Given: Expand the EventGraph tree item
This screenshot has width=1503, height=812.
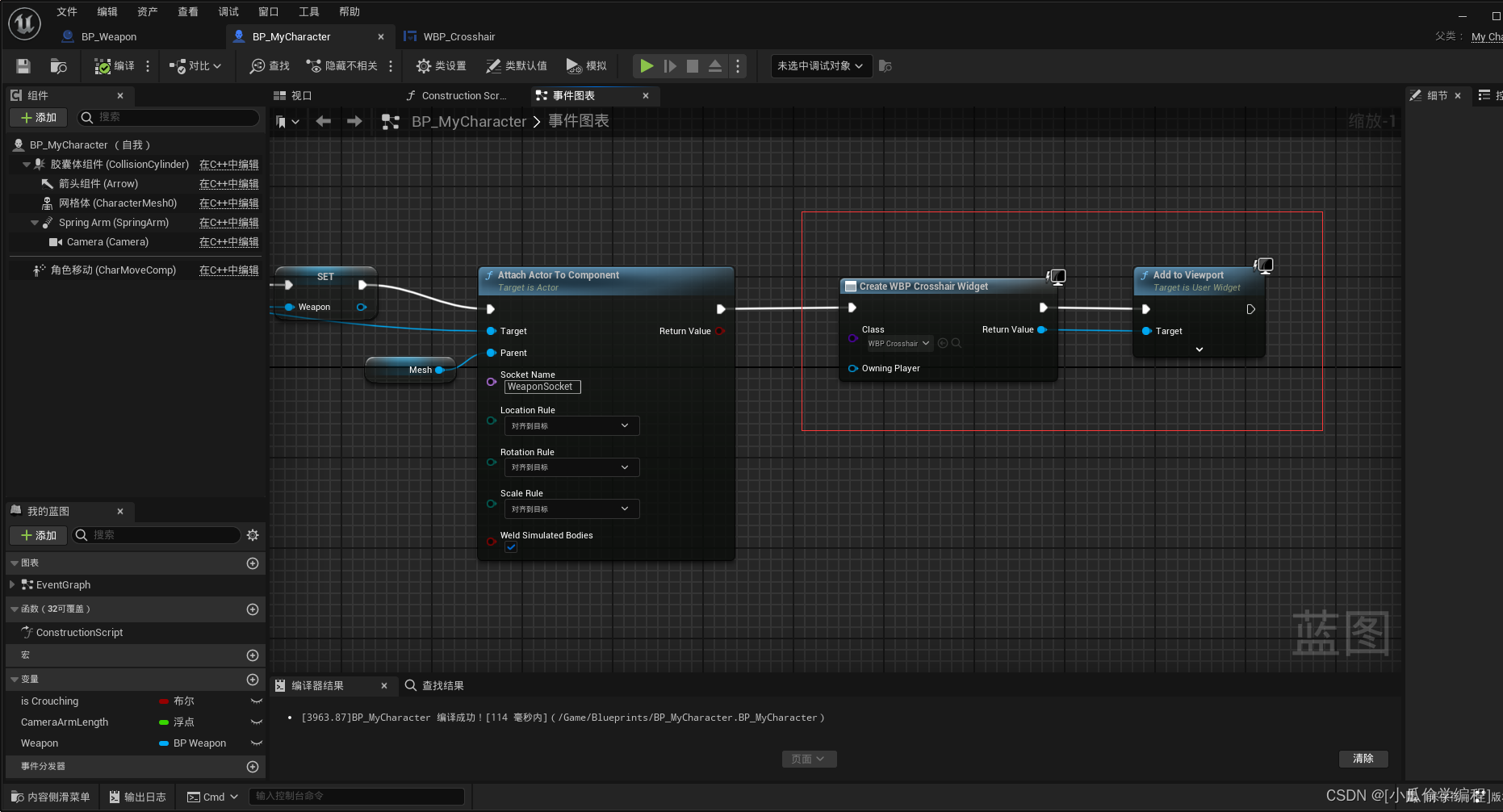Looking at the screenshot, I should [12, 584].
